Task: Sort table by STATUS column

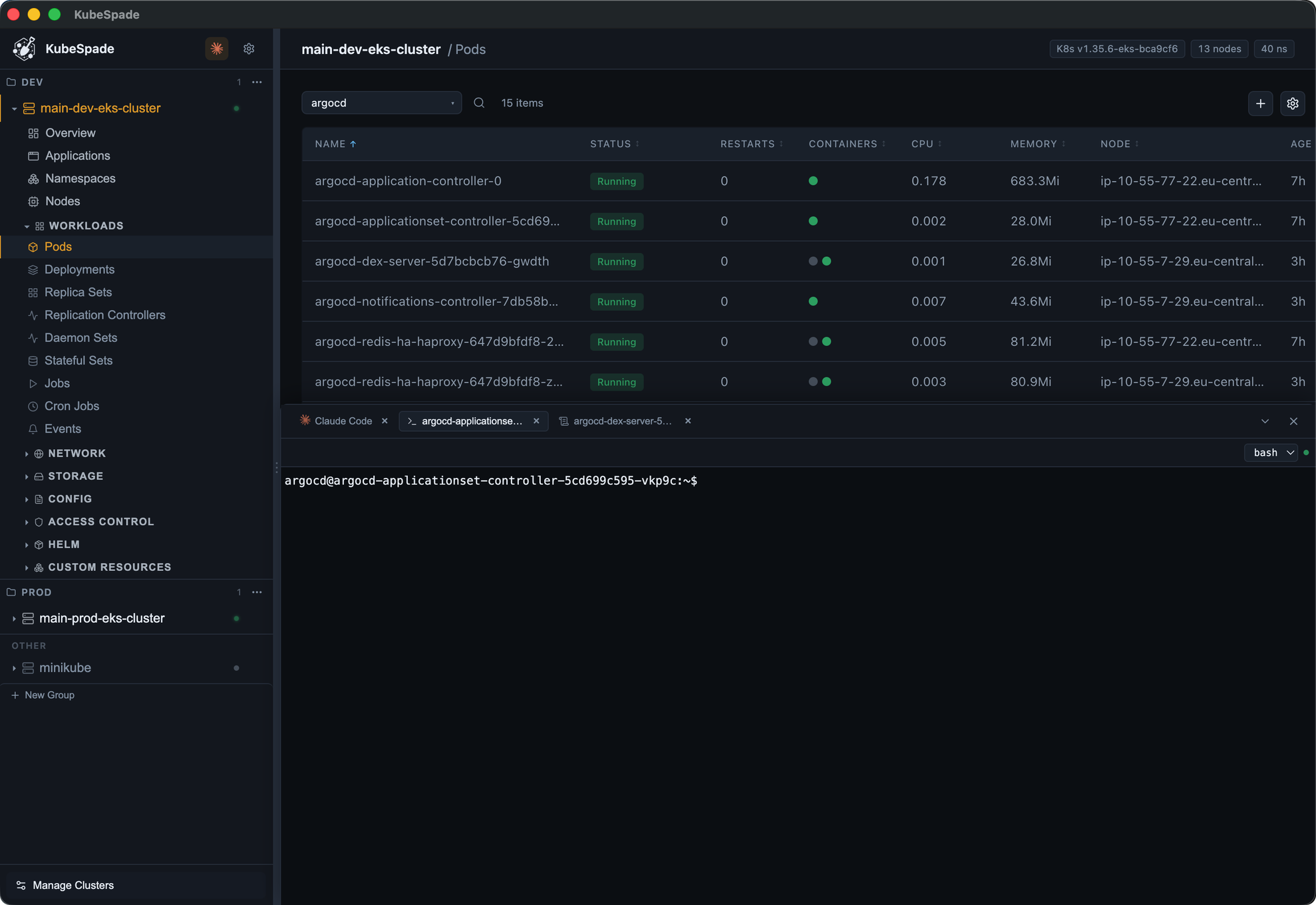Action: pos(614,144)
